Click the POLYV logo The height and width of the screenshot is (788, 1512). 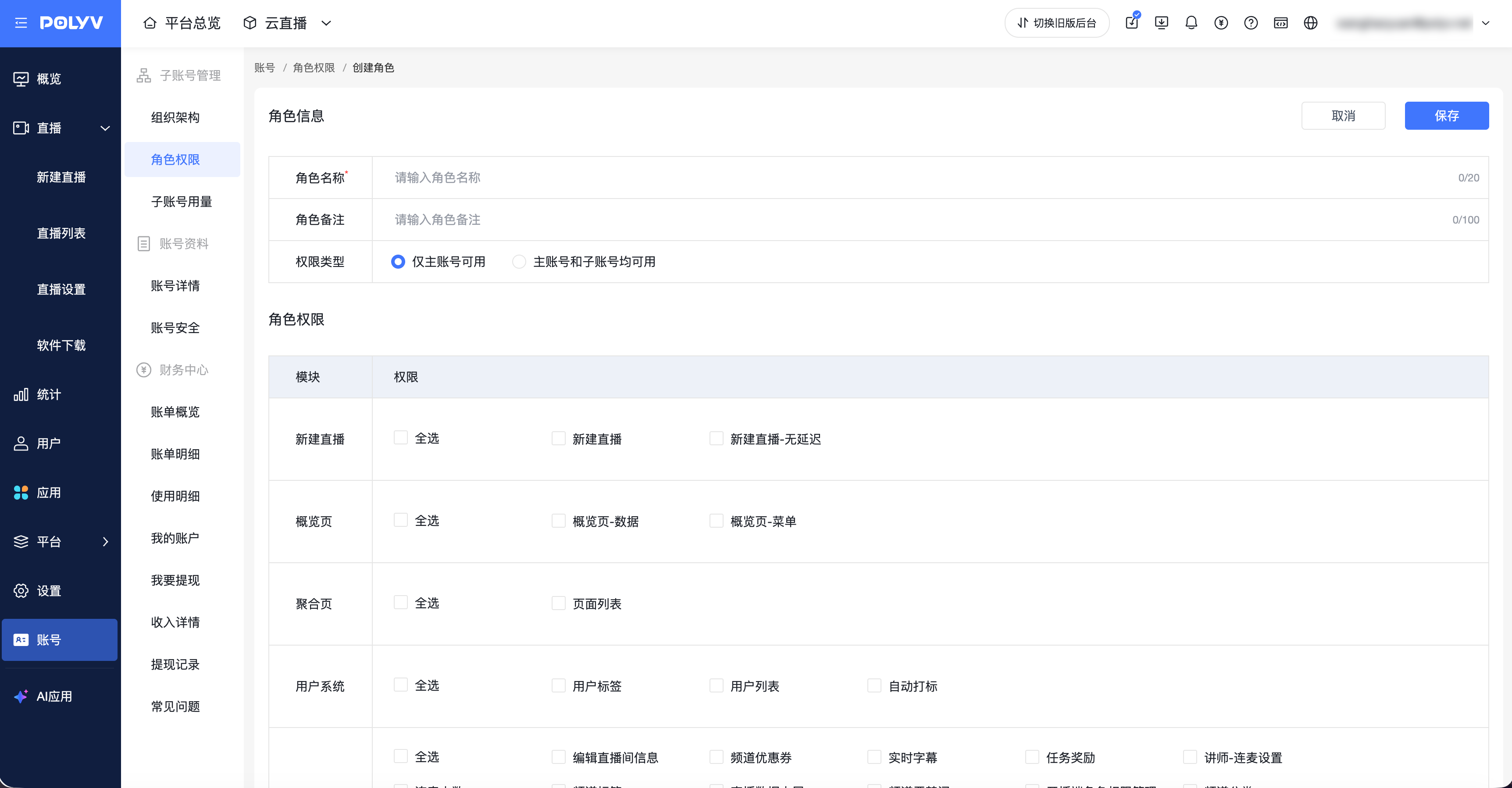71,23
